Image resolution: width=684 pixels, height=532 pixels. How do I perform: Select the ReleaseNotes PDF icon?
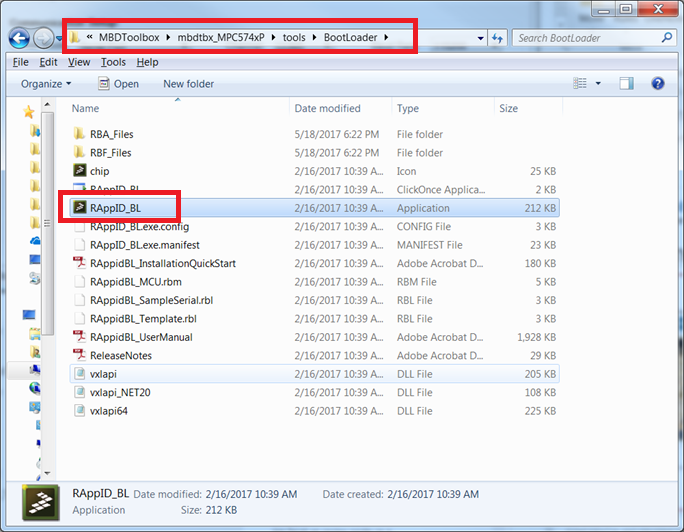tap(79, 355)
